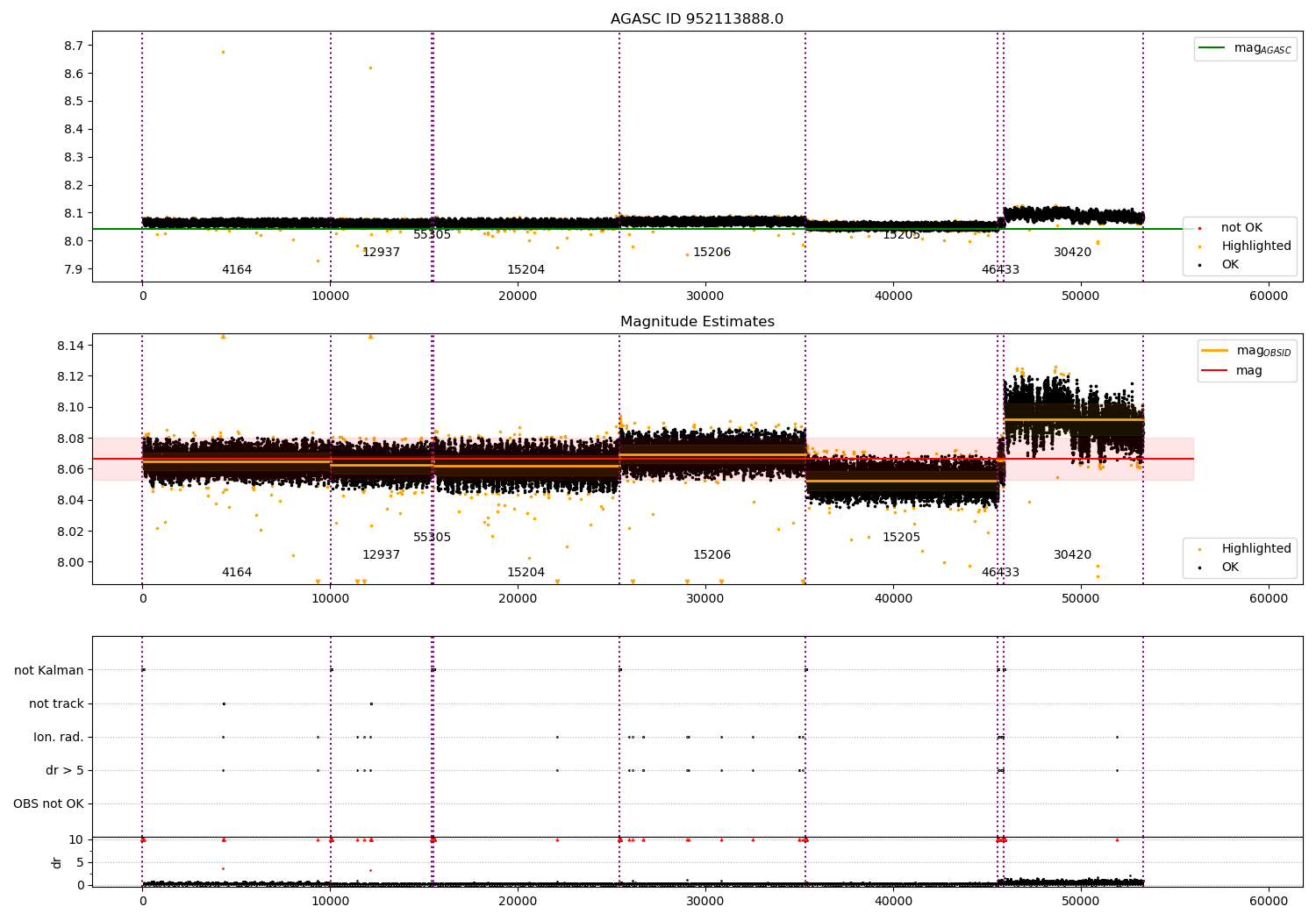Image resolution: width=1316 pixels, height=921 pixels.
Task: Click the 20000 x-axis tick of Magnitude Estimates plot
Action: pos(518,599)
